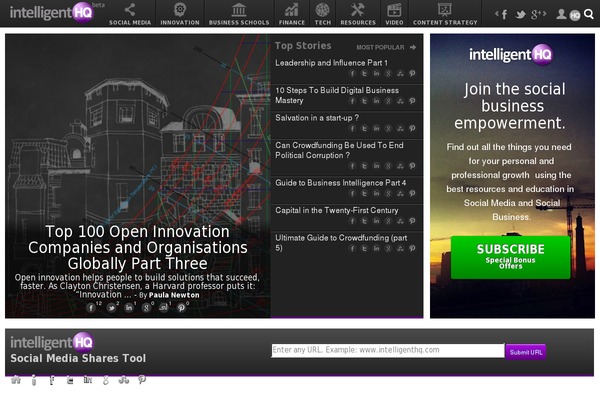Select Pinterest icon below shares tool
600x400 pixels.
click(142, 380)
